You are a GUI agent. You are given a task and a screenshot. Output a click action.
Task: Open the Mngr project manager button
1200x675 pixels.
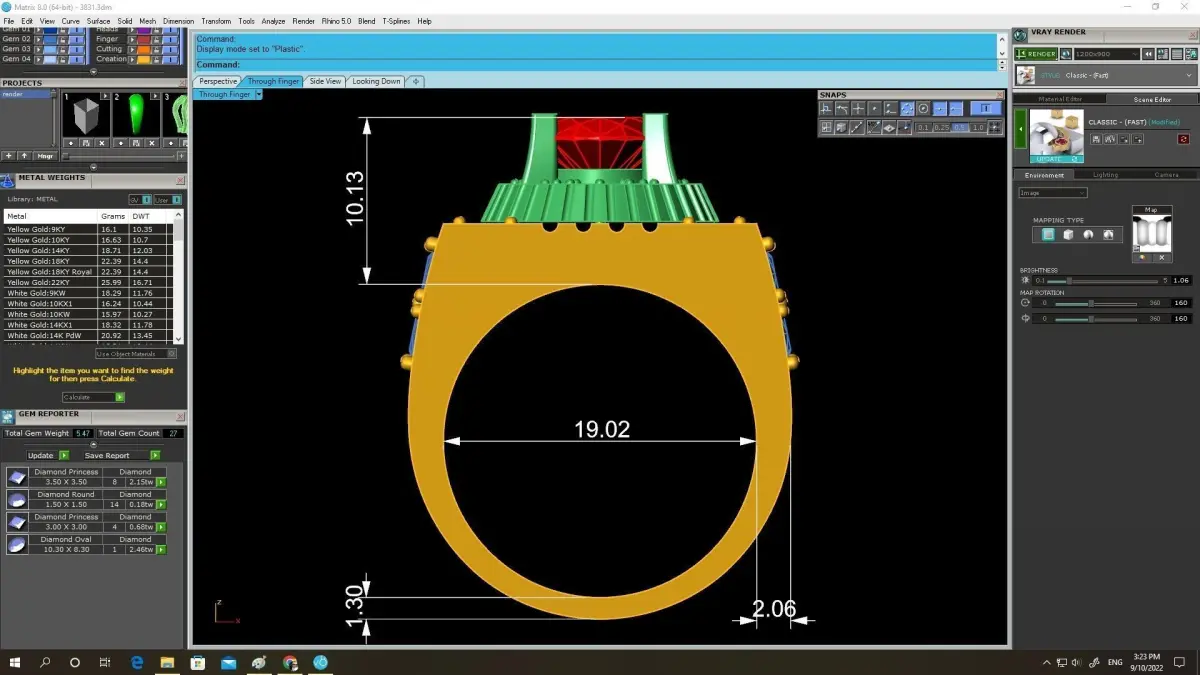point(46,156)
